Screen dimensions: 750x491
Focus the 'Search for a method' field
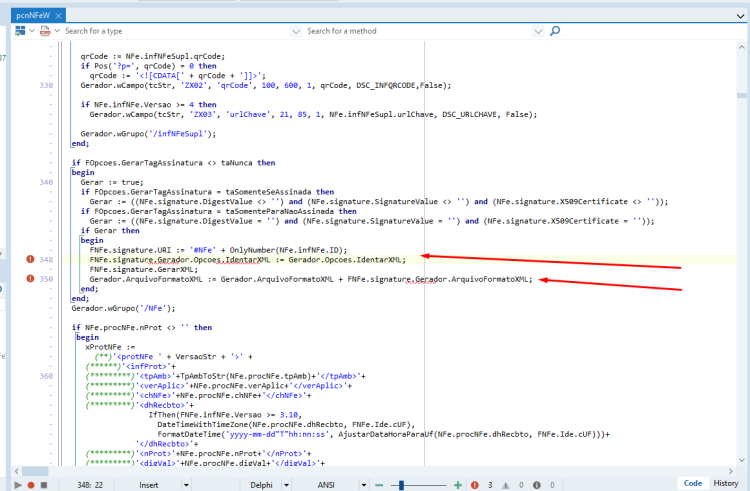(419, 31)
